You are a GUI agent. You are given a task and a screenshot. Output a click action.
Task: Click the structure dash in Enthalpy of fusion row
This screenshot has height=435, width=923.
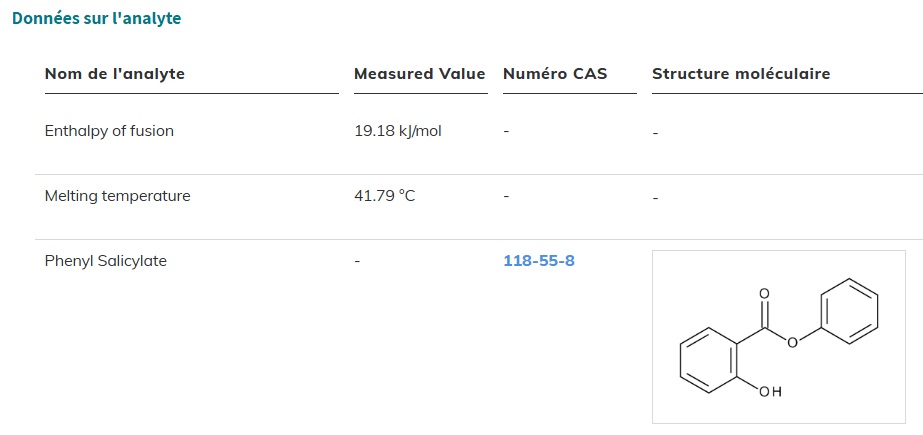[x=655, y=133]
